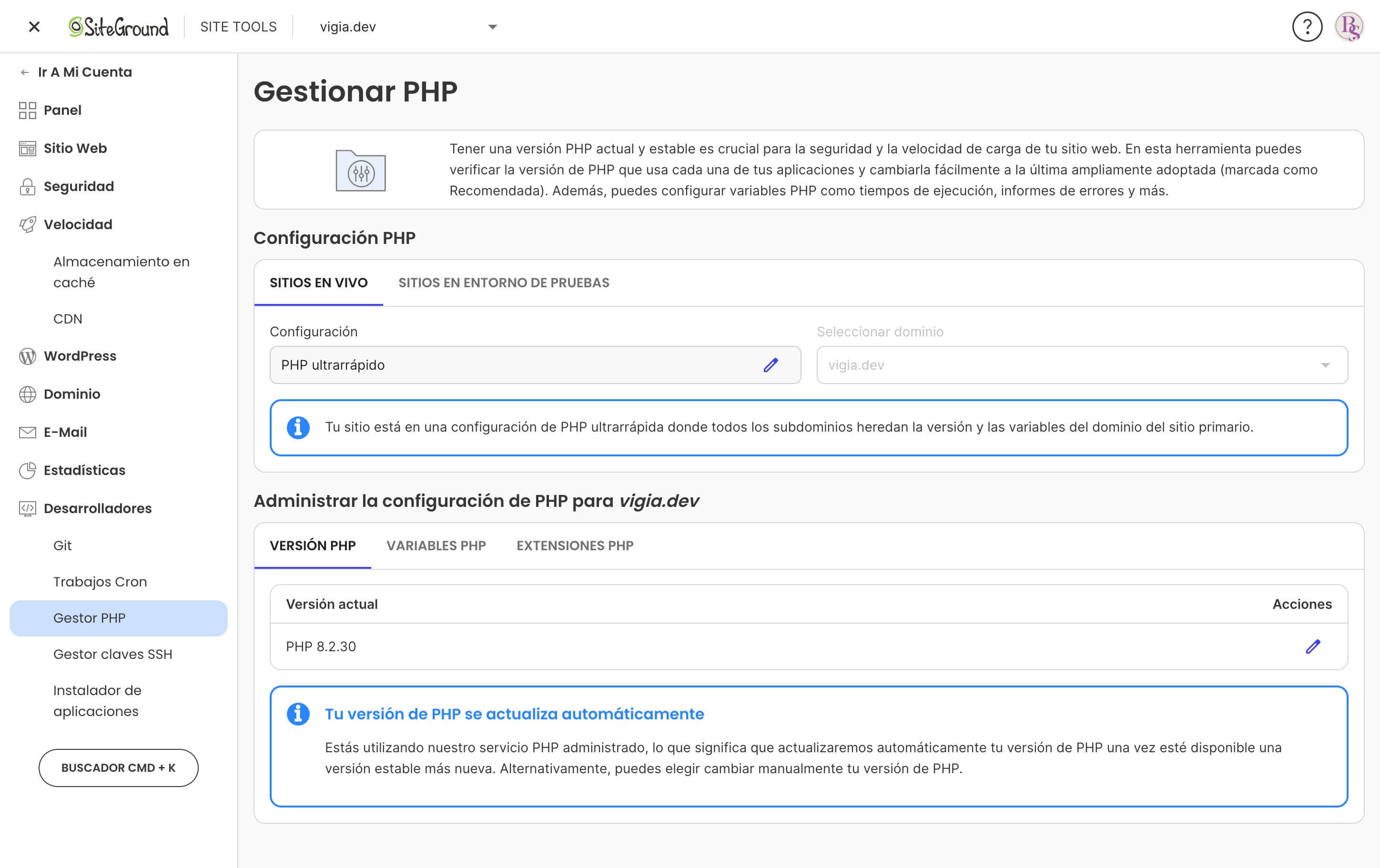Open the Desarrolladores section

tap(97, 508)
